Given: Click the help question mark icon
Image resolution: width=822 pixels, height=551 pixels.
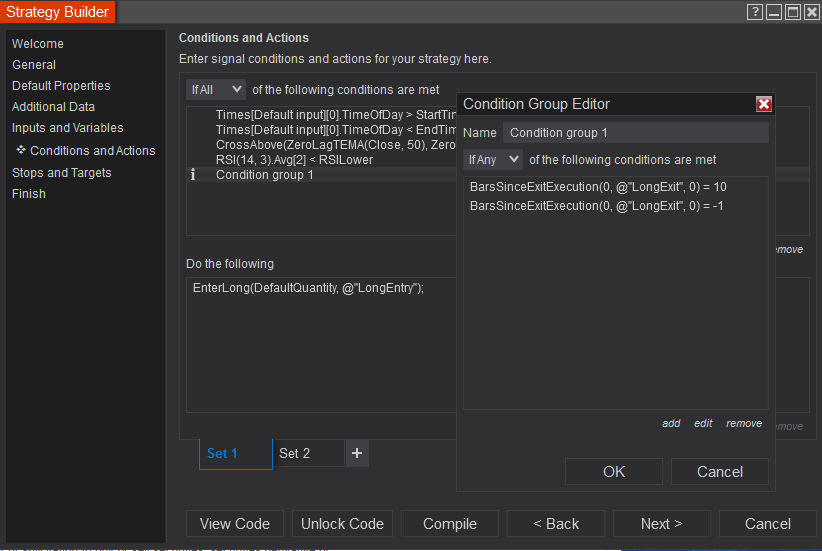Looking at the screenshot, I should (755, 12).
